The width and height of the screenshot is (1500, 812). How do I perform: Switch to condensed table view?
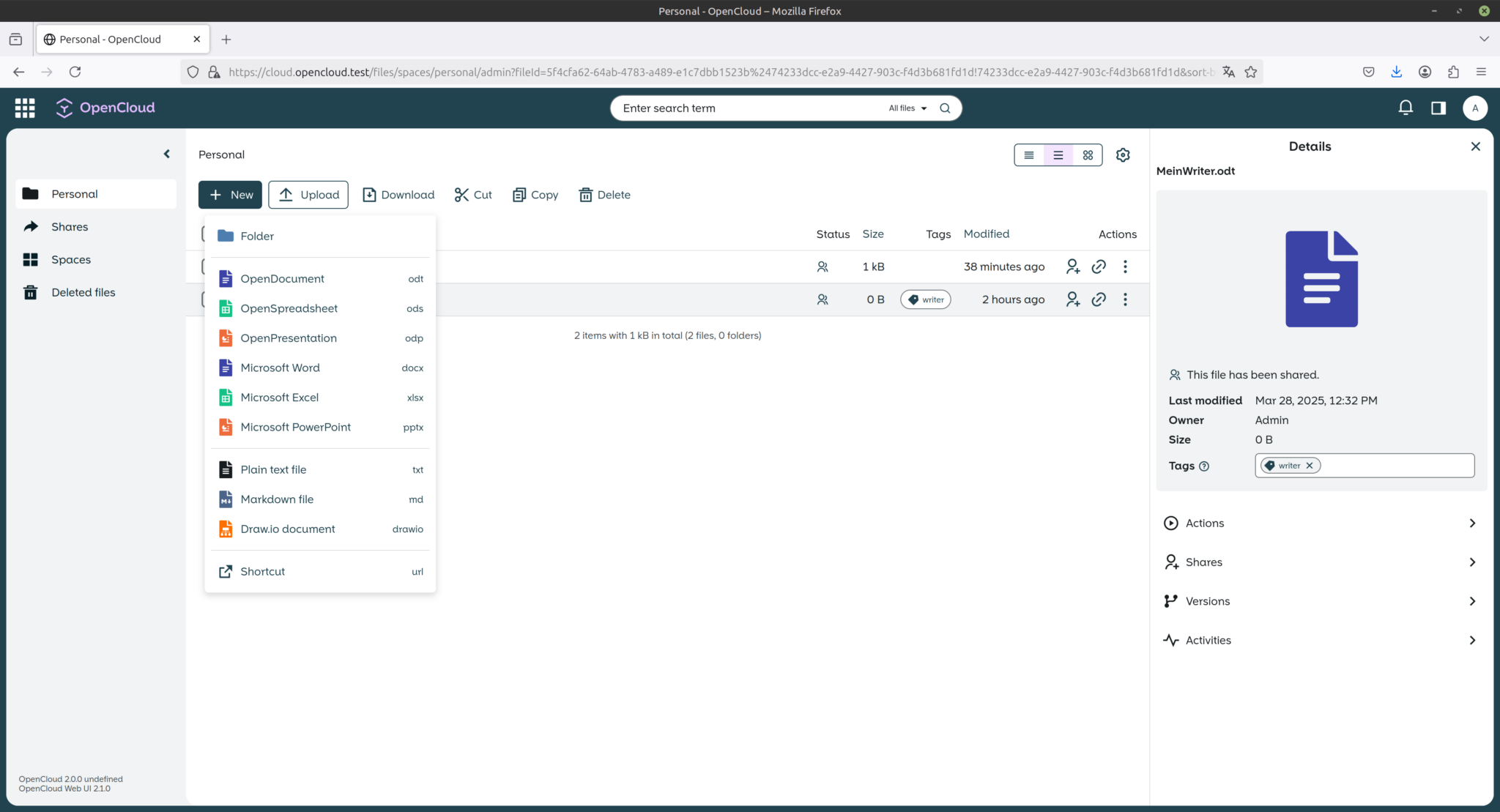(1029, 154)
